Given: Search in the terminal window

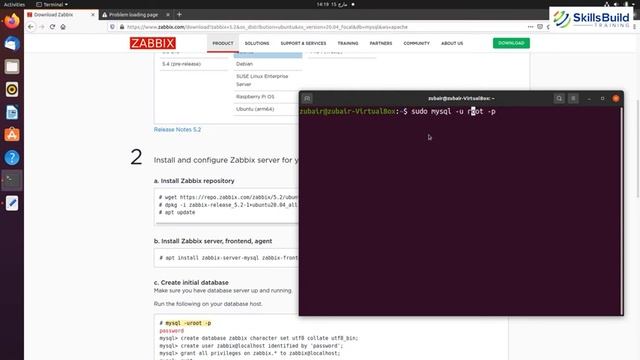Looking at the screenshot, I should pyautogui.click(x=559, y=98).
